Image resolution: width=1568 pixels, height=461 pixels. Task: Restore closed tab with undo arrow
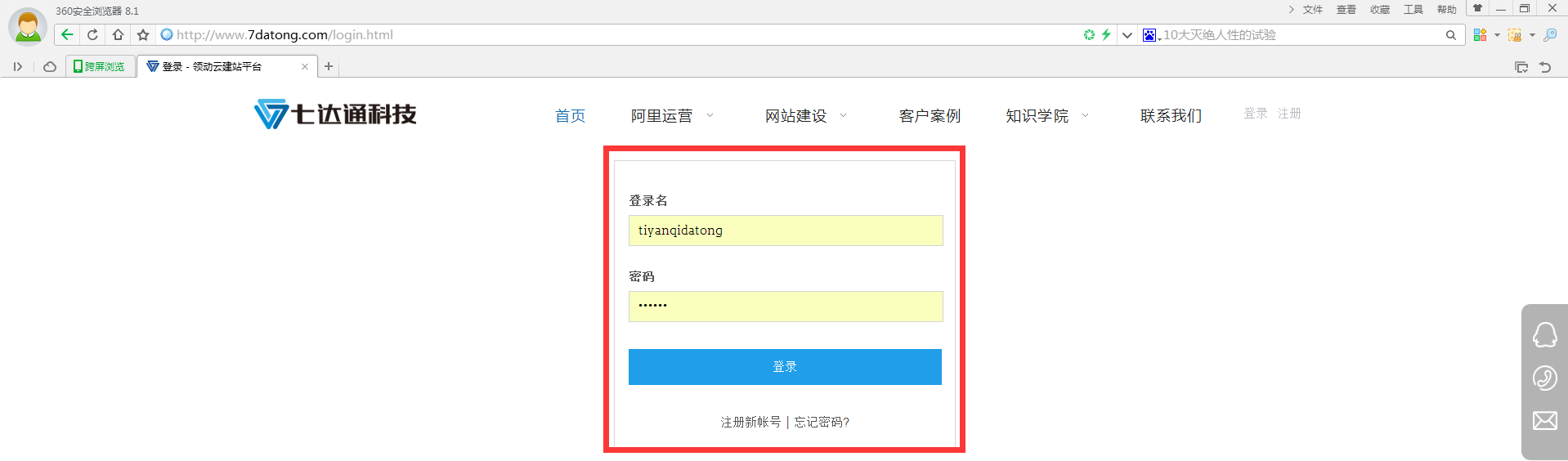click(x=1545, y=67)
